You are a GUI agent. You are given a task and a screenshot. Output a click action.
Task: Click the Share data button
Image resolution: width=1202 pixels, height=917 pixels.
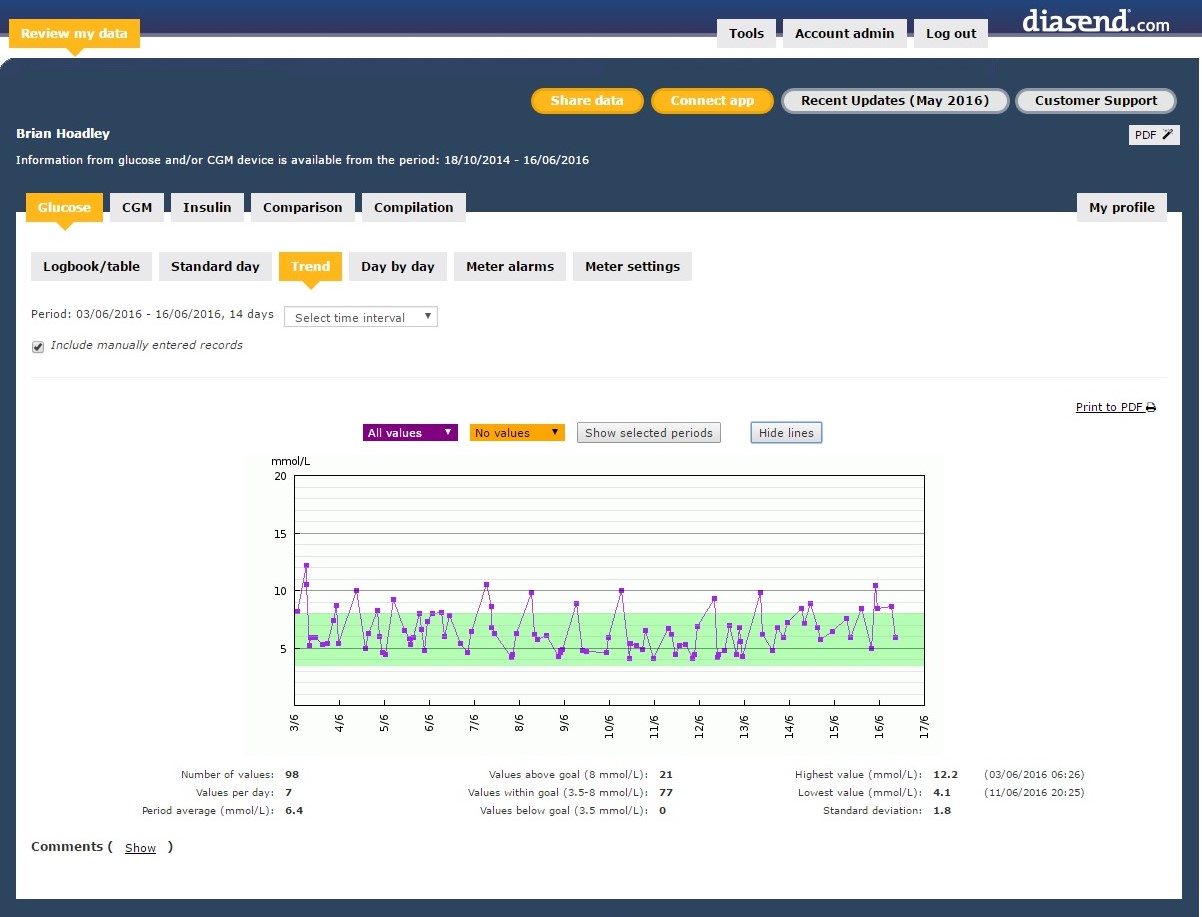click(587, 100)
